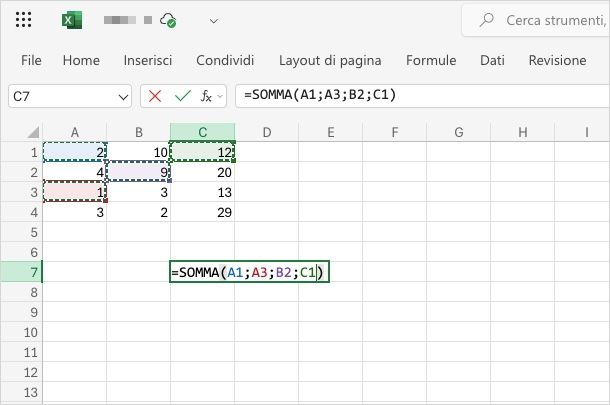Screen dimensions: 610x405
Task: Open the File tab
Action: pyautogui.click(x=31, y=60)
